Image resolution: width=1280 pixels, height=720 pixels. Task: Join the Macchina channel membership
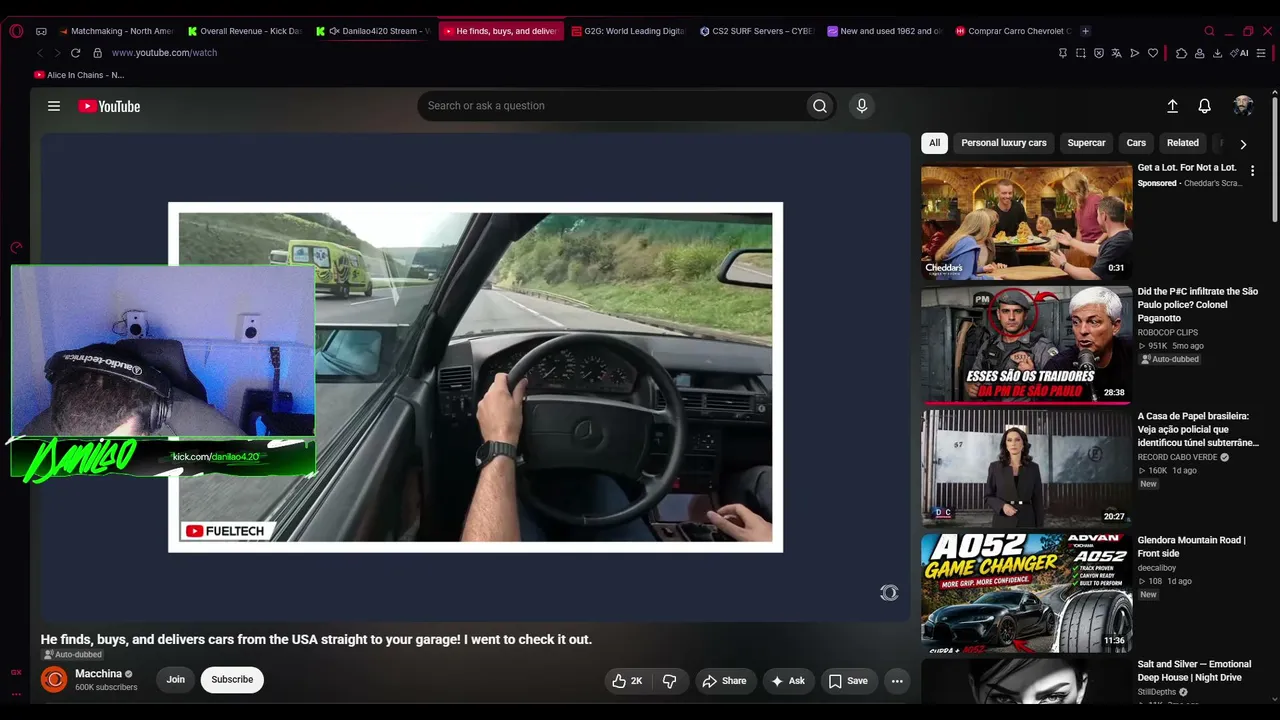pyautogui.click(x=176, y=680)
